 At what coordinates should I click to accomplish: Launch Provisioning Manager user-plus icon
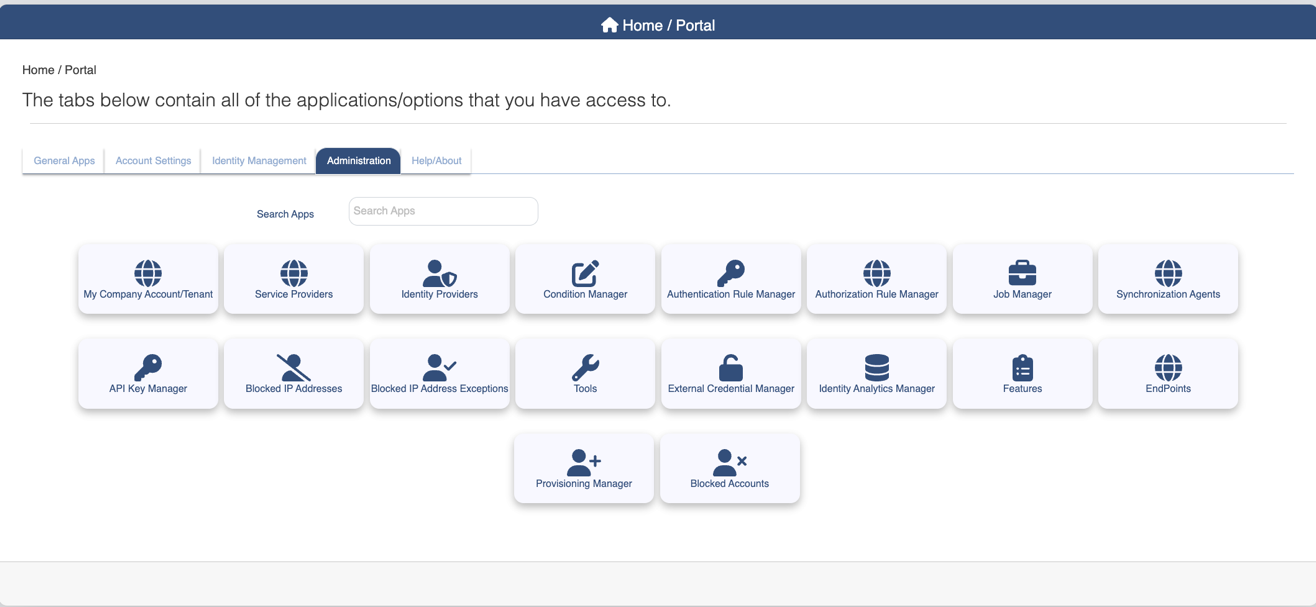click(x=584, y=462)
